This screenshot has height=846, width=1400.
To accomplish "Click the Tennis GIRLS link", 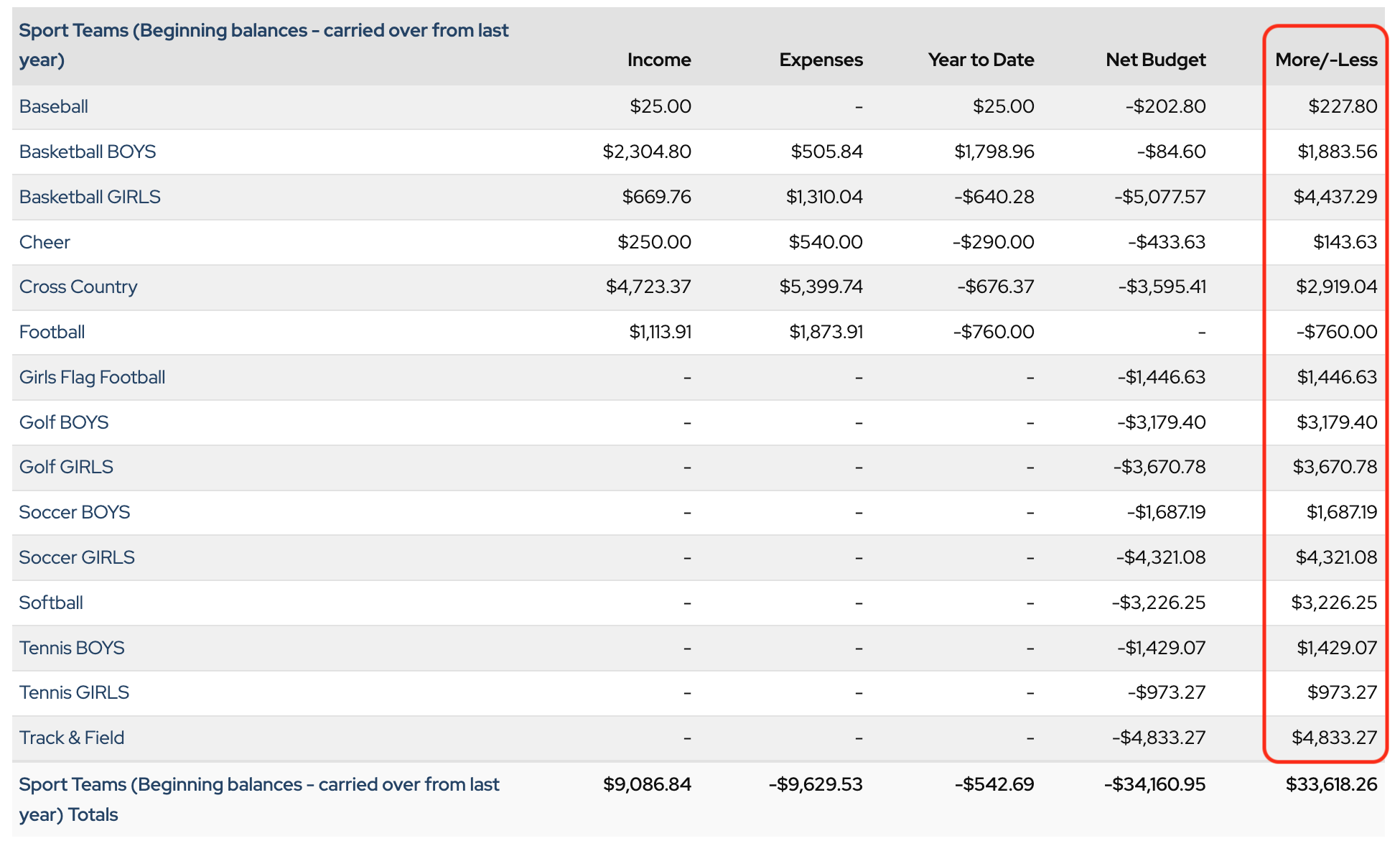I will coord(74,692).
